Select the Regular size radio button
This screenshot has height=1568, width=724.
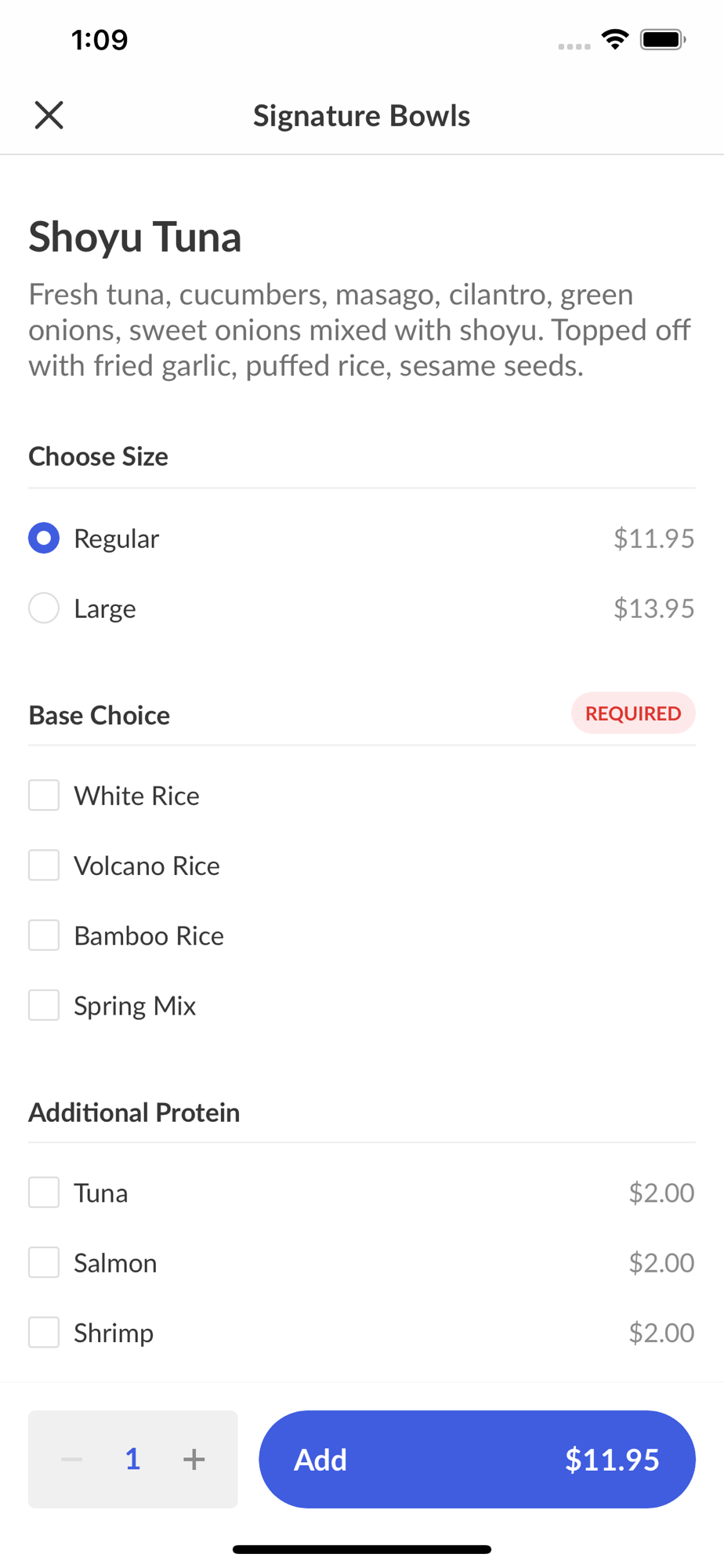point(44,539)
